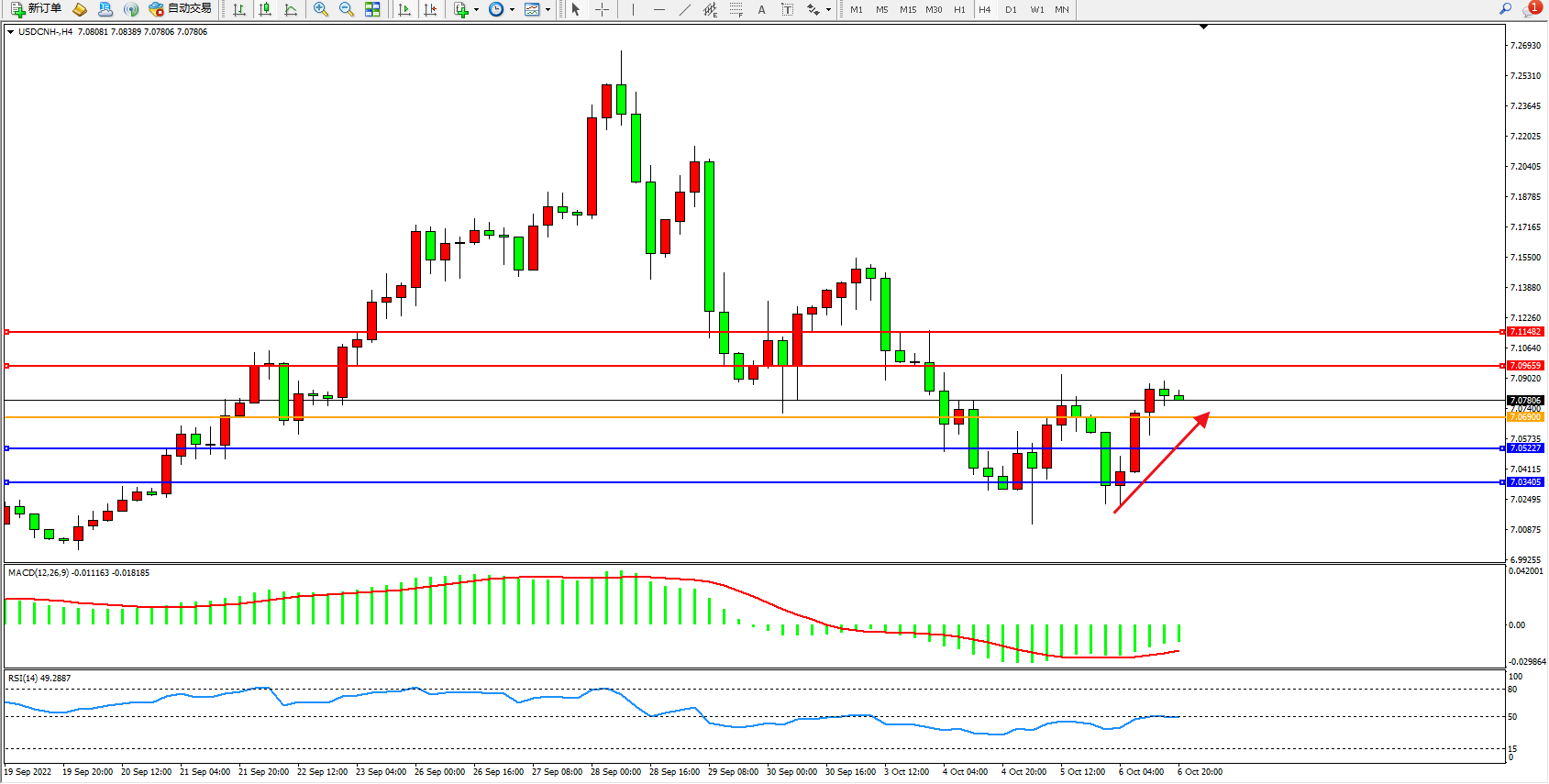Screen dimensions: 1549x784
Task: Zoom in on the chart
Action: tap(321, 9)
